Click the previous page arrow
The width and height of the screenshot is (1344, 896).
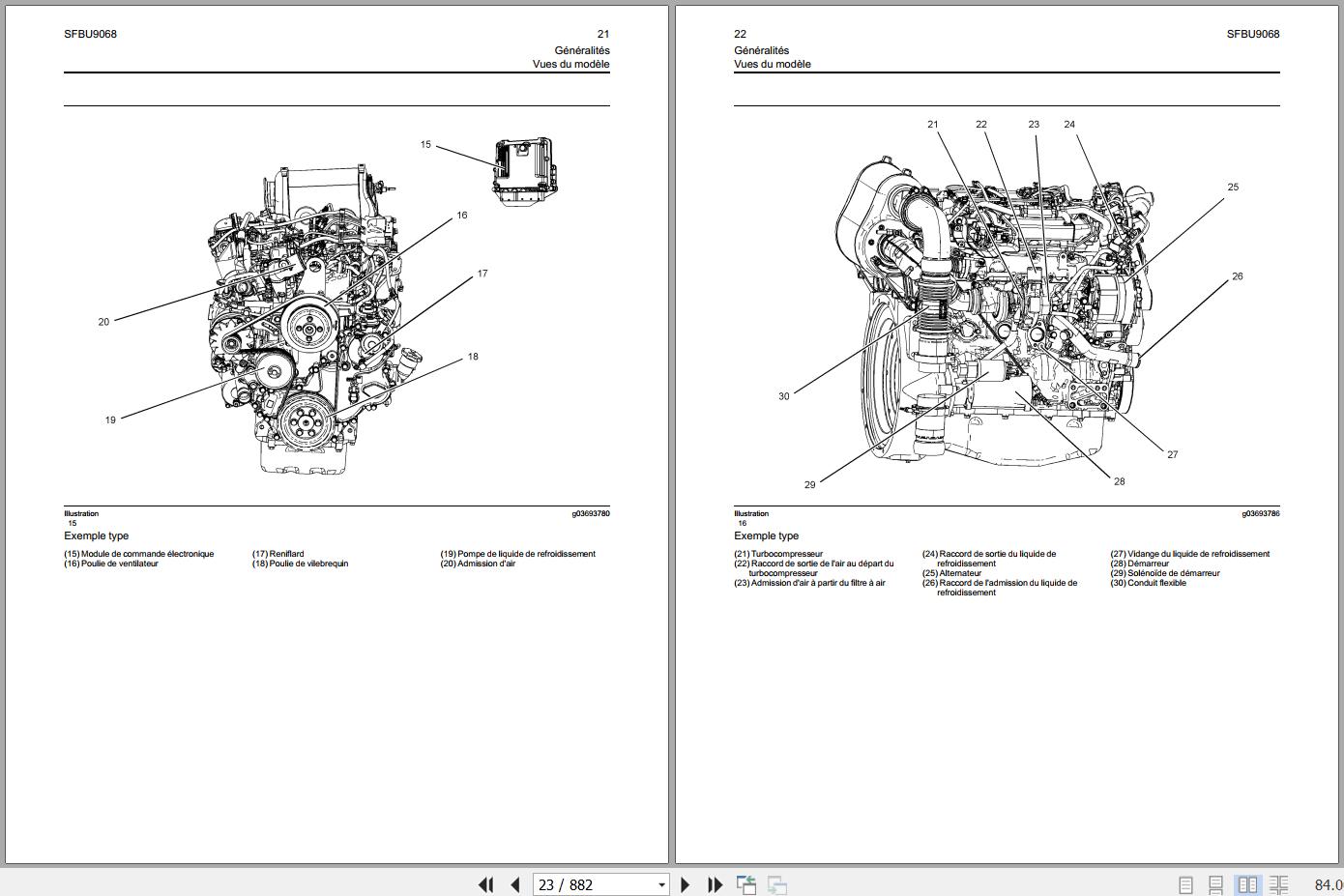(515, 884)
